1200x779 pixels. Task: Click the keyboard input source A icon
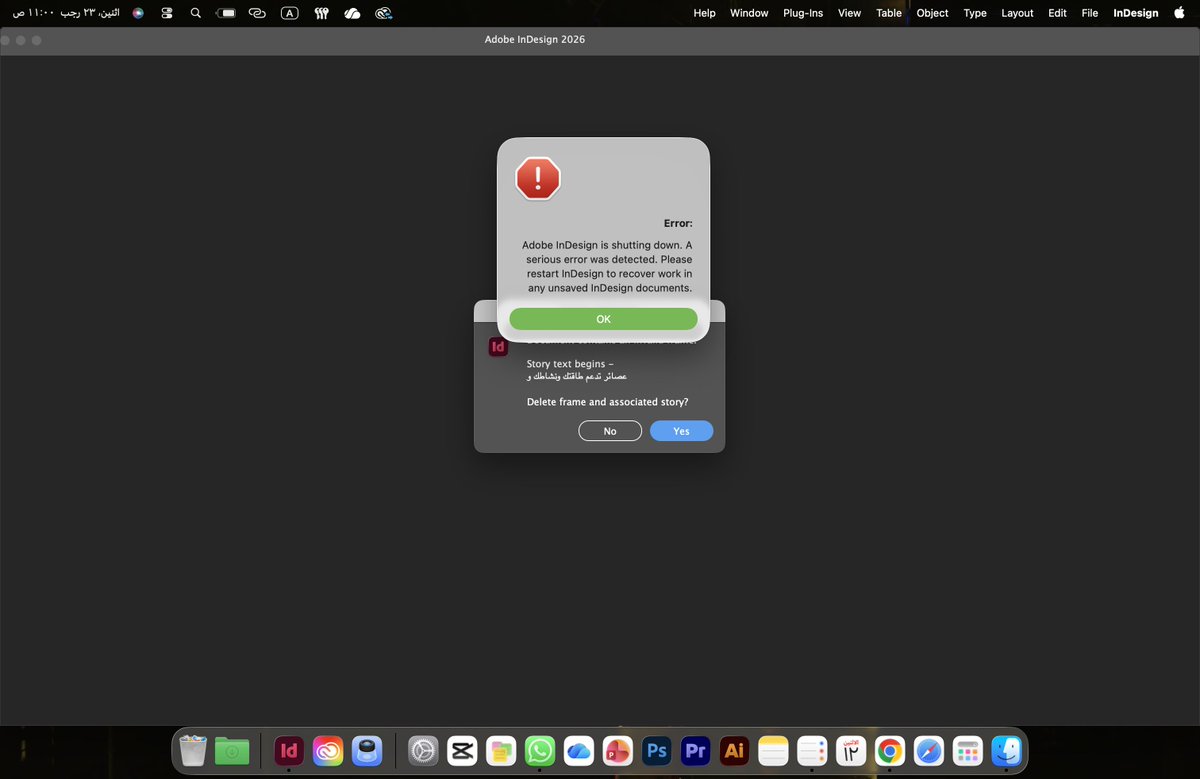pyautogui.click(x=289, y=13)
